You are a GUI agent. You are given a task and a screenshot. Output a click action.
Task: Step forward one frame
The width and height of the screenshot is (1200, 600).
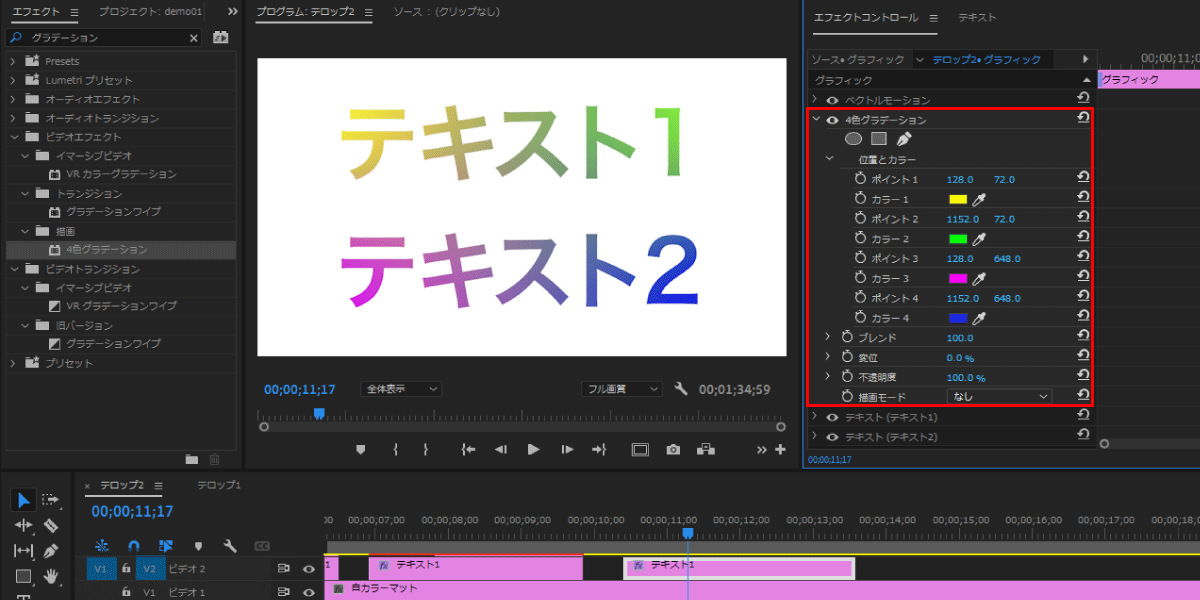[567, 450]
